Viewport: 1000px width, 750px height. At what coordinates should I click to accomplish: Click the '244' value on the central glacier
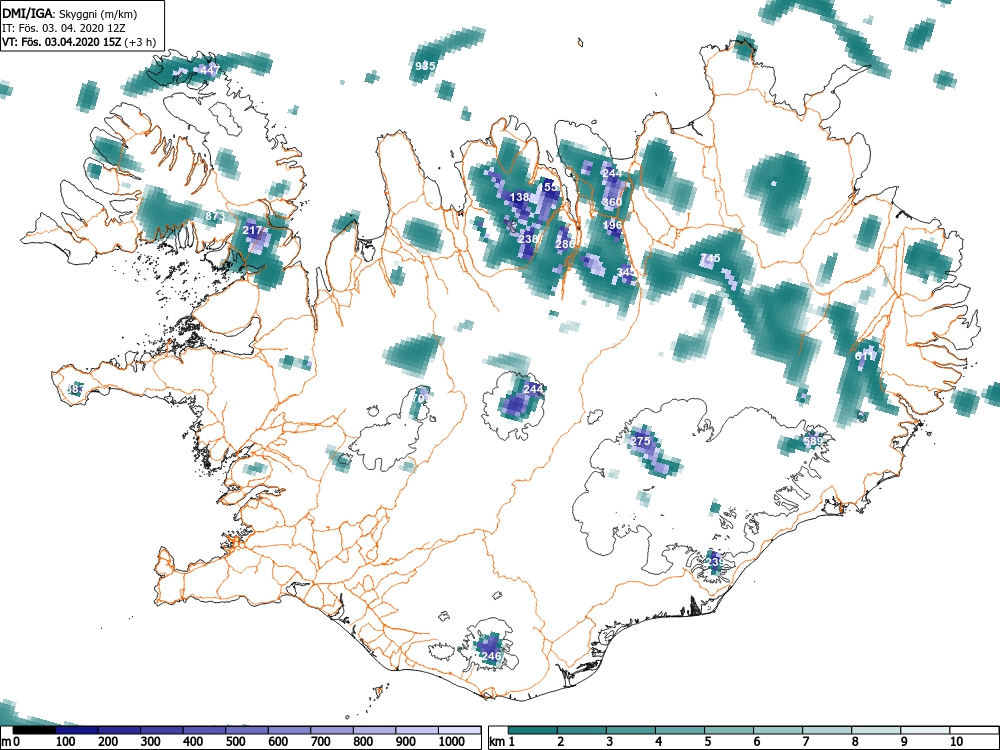pos(533,389)
